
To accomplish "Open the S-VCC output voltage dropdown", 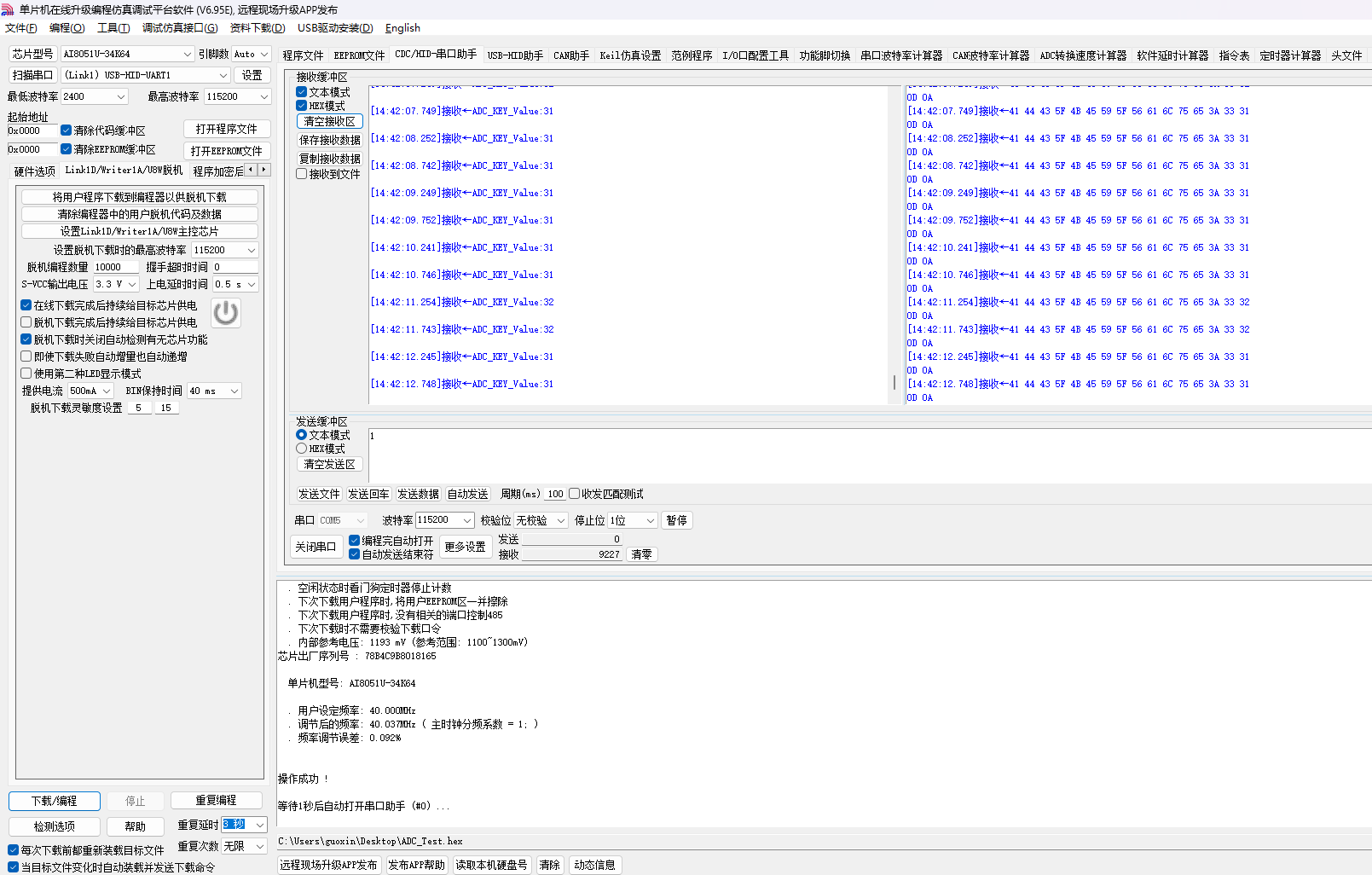I will [x=116, y=284].
